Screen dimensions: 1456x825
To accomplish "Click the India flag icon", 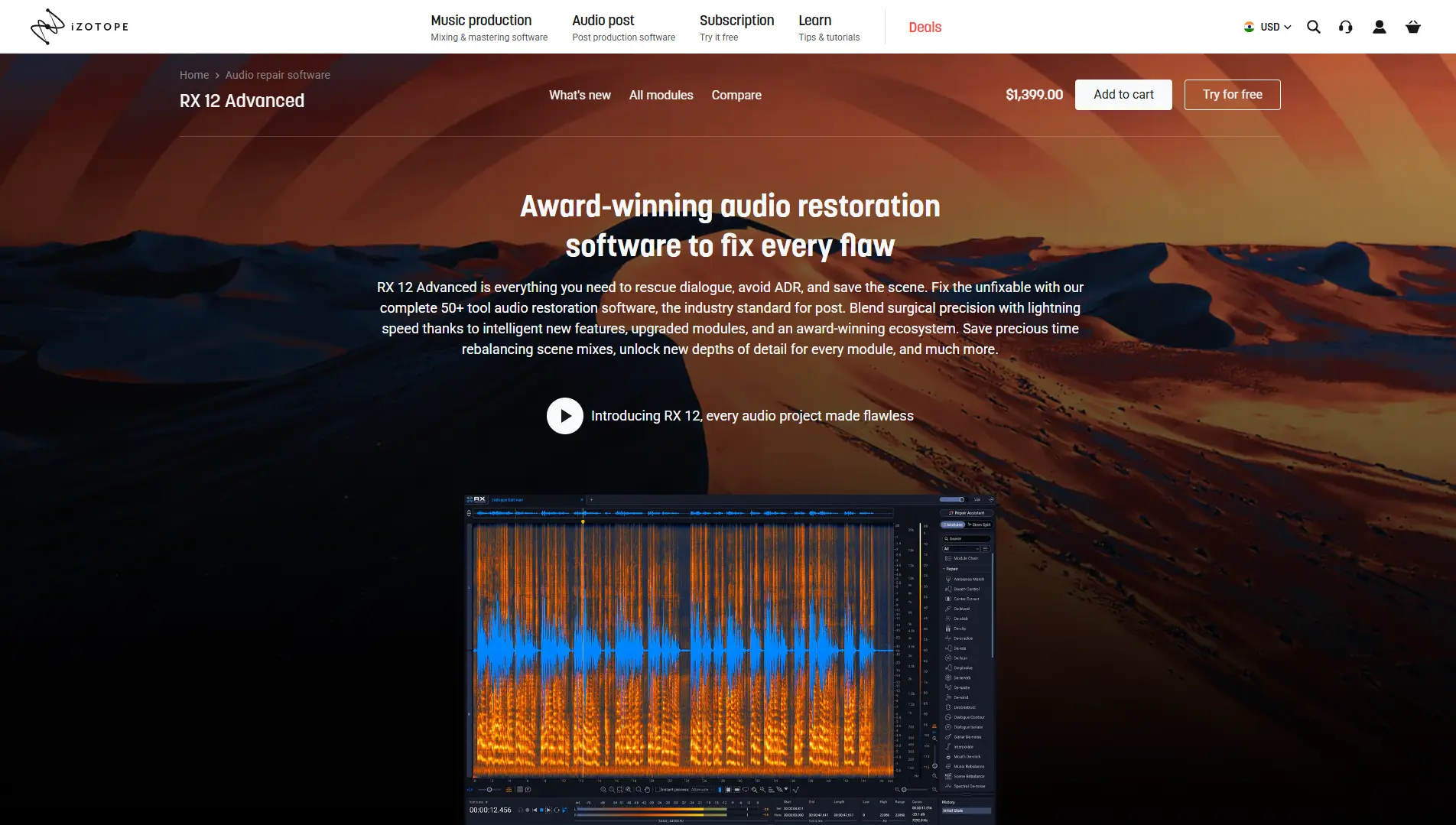I will 1249,27.
